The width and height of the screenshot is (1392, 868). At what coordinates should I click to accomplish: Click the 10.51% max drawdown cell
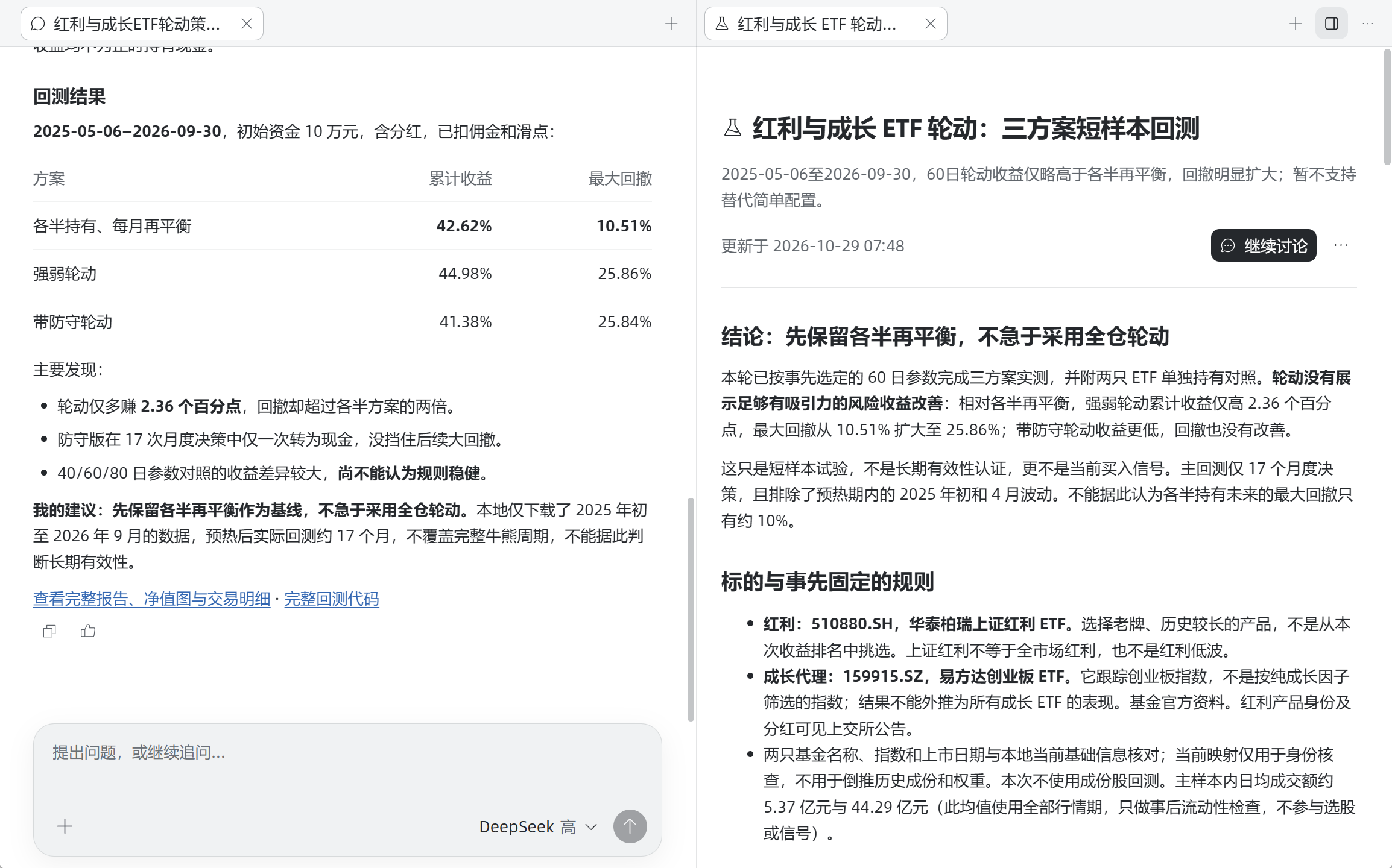point(624,226)
